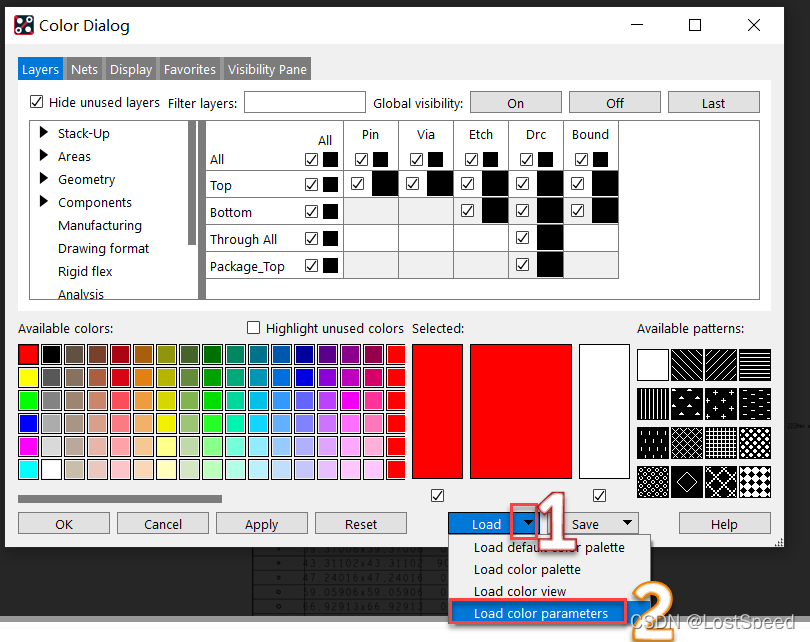This screenshot has width=810, height=642.
Task: Click the global visibility Off button
Action: 614,103
